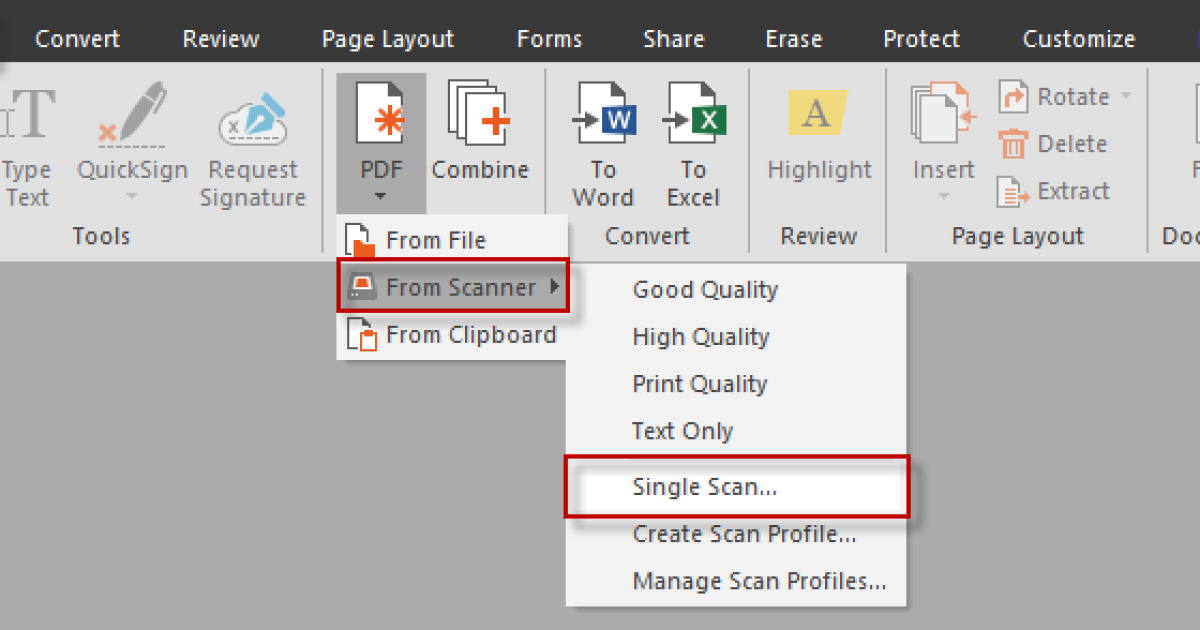Choose From File menu option
The image size is (1200, 630).
[435, 241]
